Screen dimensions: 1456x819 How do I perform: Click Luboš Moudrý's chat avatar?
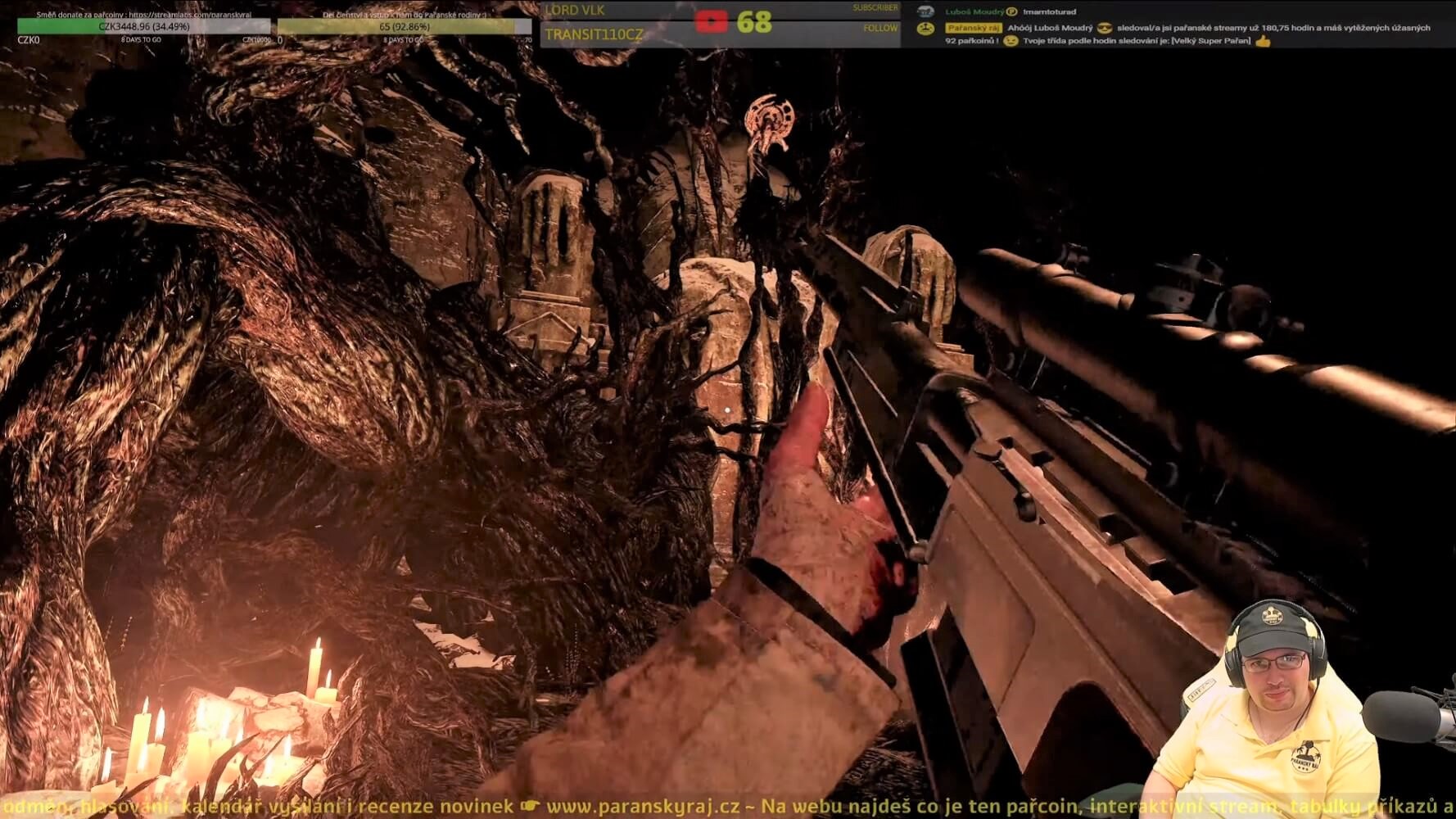click(925, 11)
